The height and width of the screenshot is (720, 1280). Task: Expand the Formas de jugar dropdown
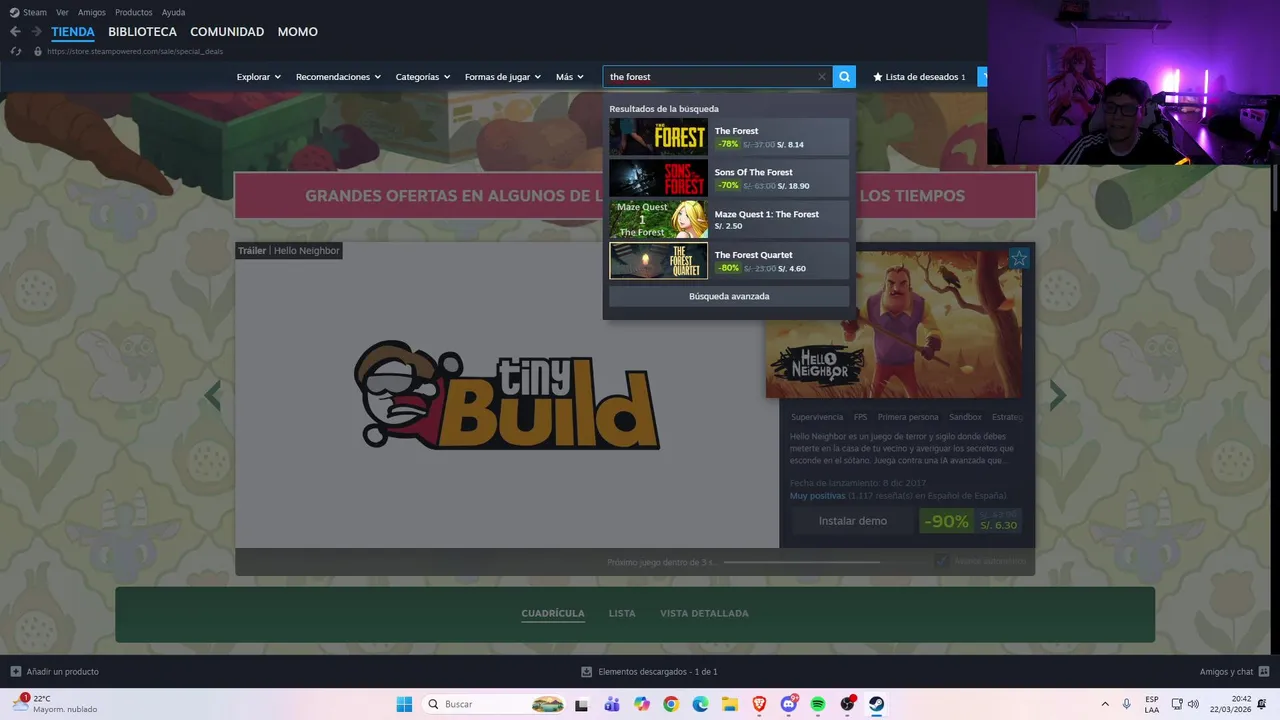click(503, 77)
